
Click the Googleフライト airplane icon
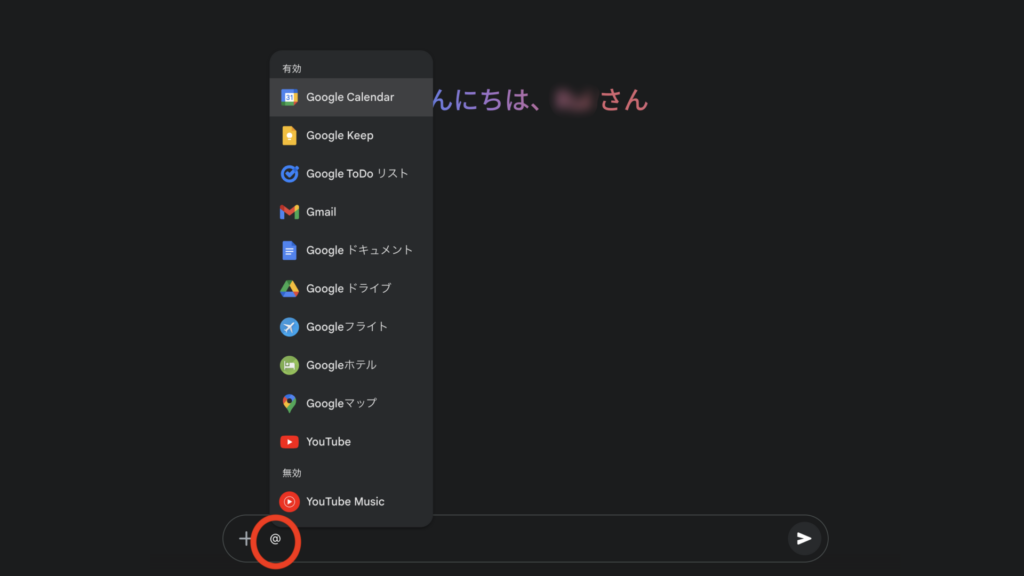tap(289, 327)
